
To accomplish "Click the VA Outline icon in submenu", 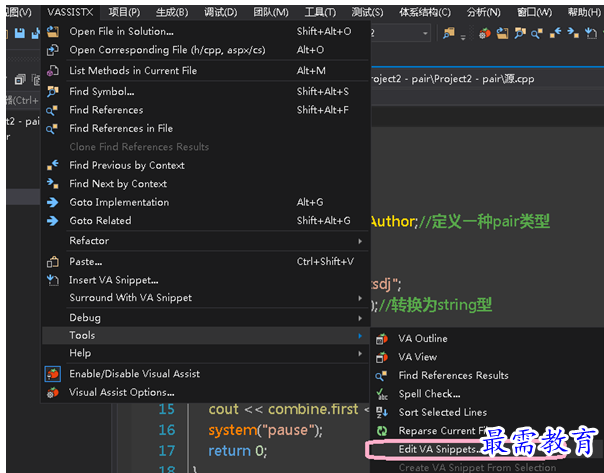I will coord(382,339).
